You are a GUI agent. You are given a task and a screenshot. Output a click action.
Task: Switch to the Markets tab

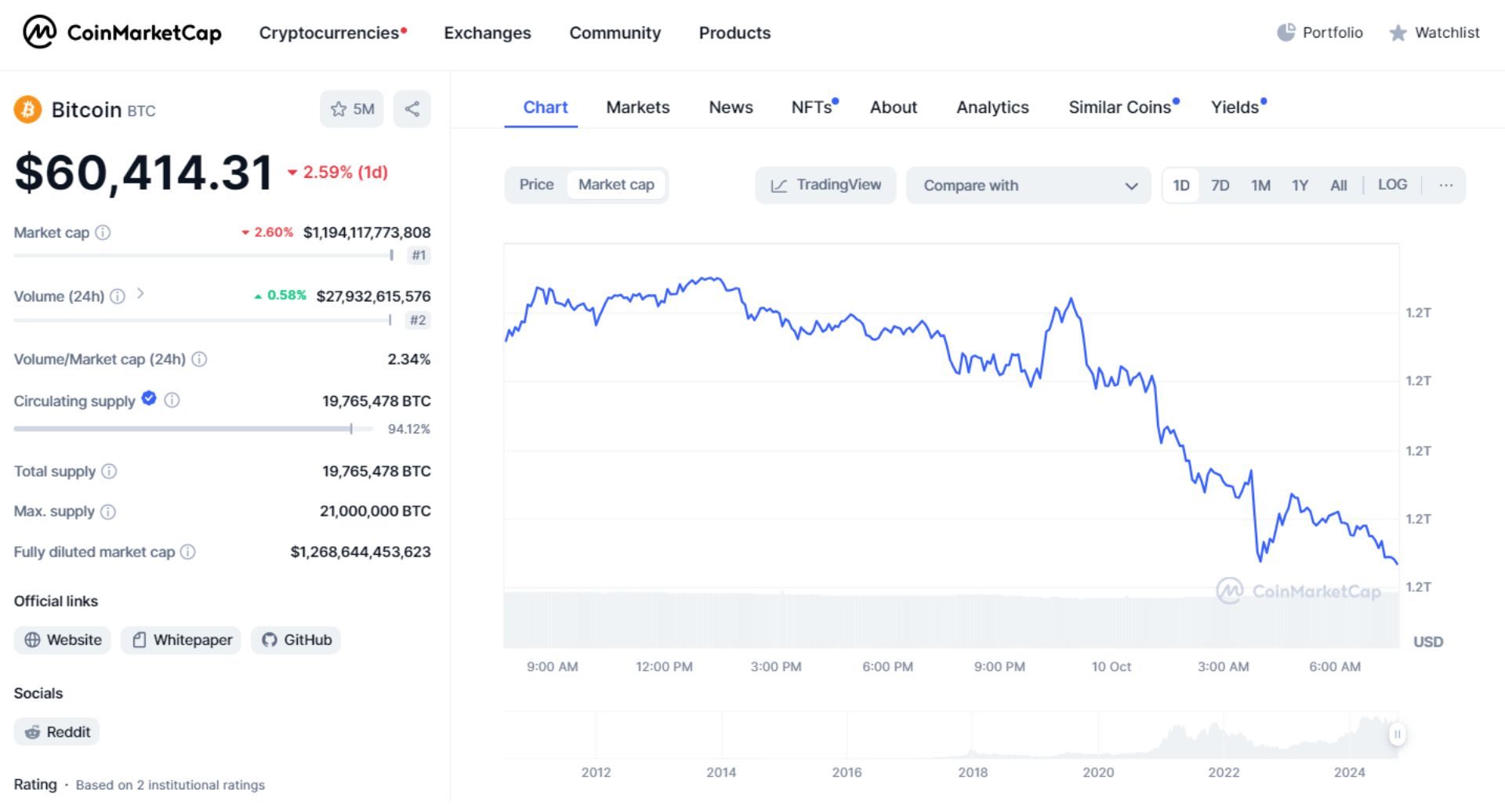pos(636,107)
